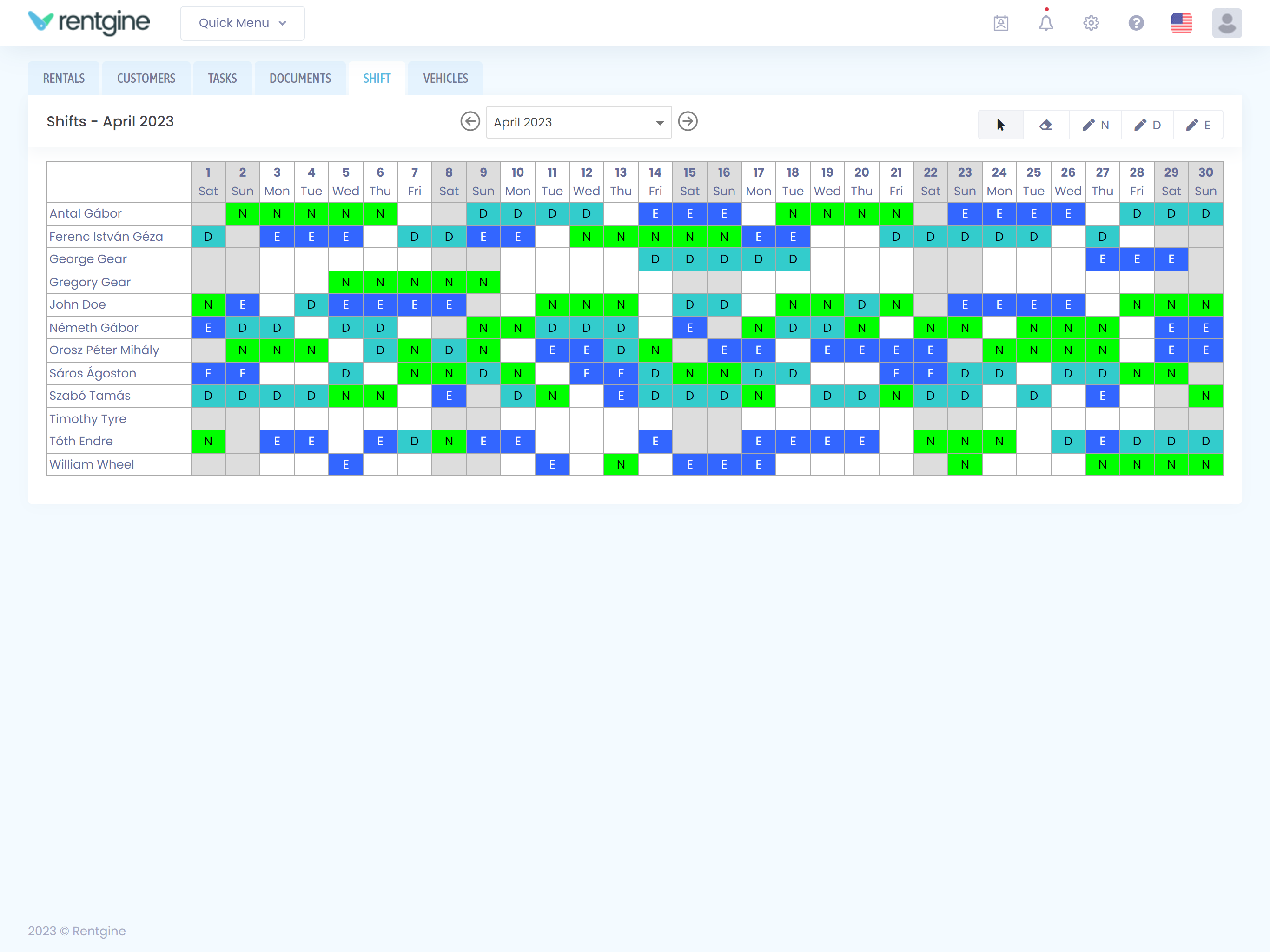Viewport: 1270px width, 952px height.
Task: Open the Quick Menu dropdown
Action: [242, 23]
